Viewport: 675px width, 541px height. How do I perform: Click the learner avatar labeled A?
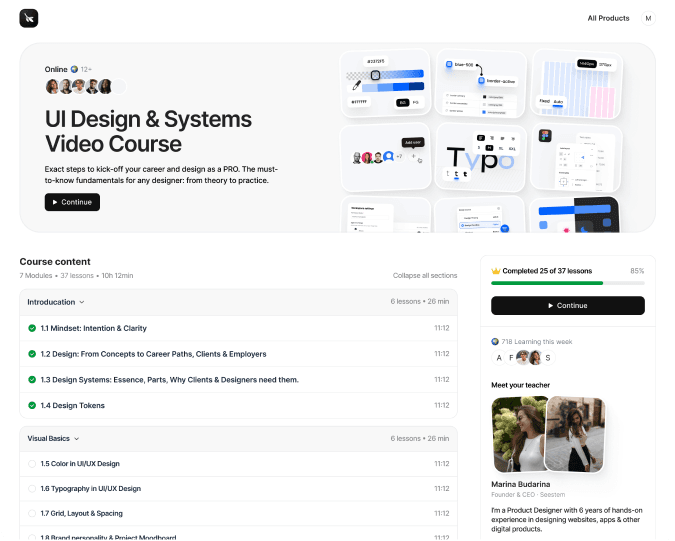(499, 358)
